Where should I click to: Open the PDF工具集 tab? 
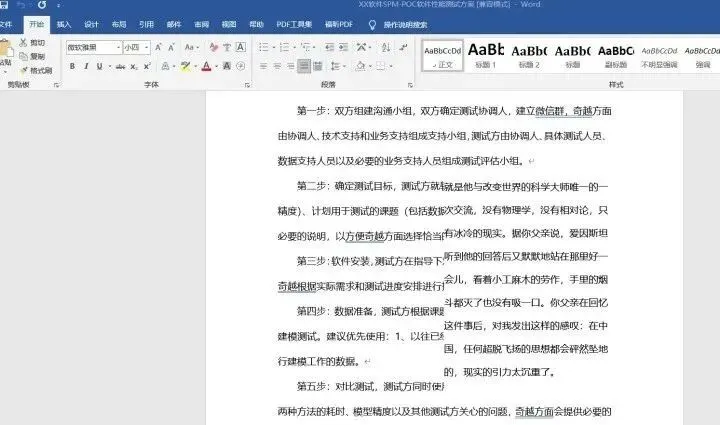click(294, 24)
